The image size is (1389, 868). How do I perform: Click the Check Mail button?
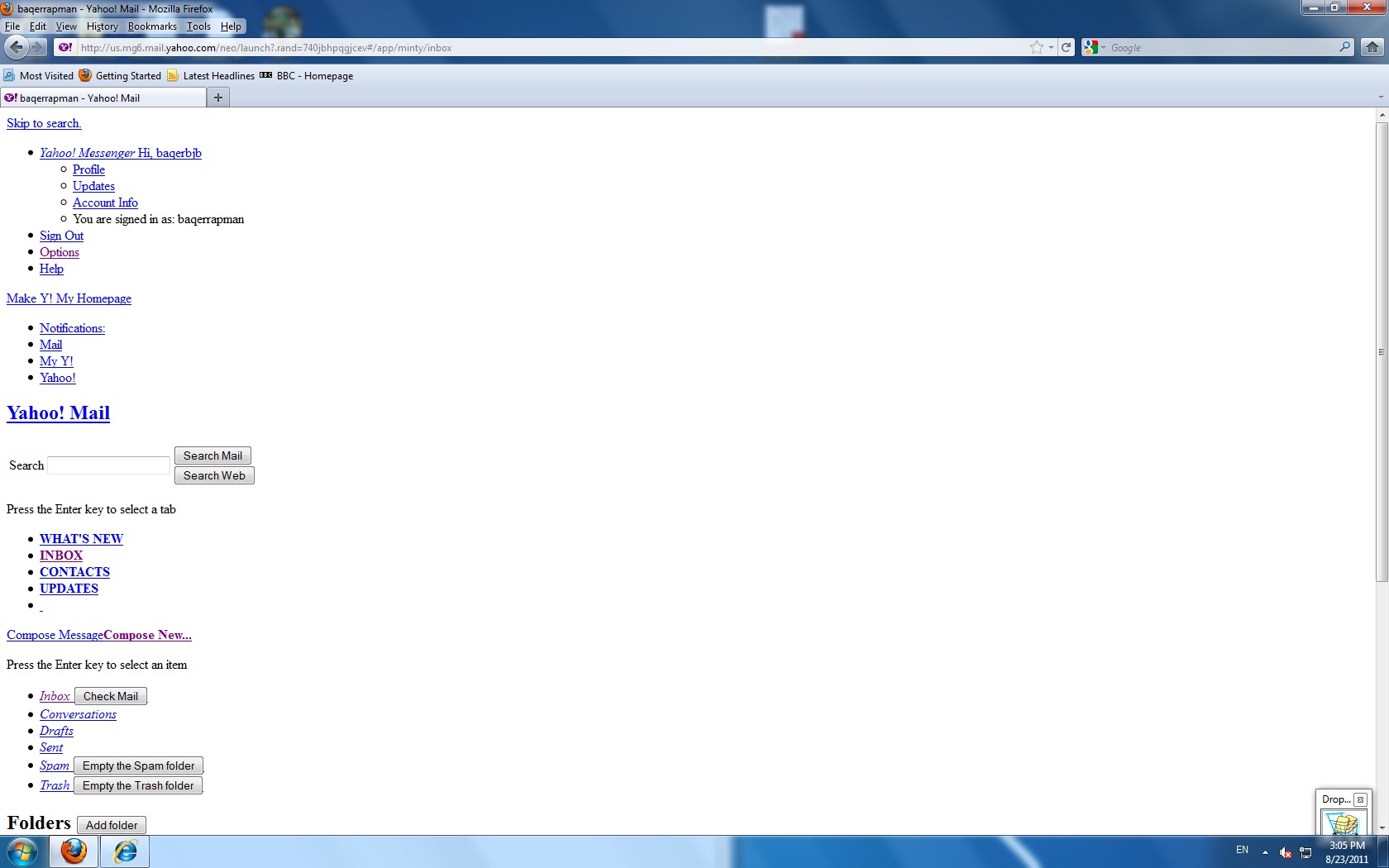pos(111,696)
